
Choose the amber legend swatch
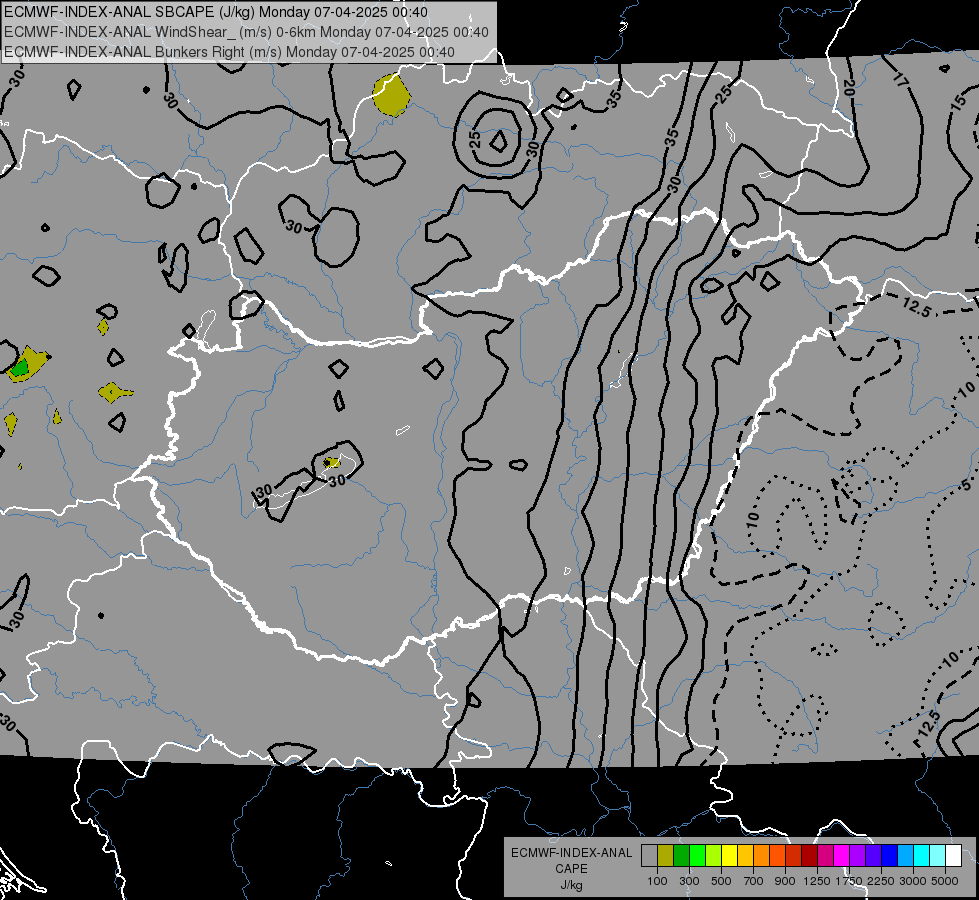pos(745,855)
